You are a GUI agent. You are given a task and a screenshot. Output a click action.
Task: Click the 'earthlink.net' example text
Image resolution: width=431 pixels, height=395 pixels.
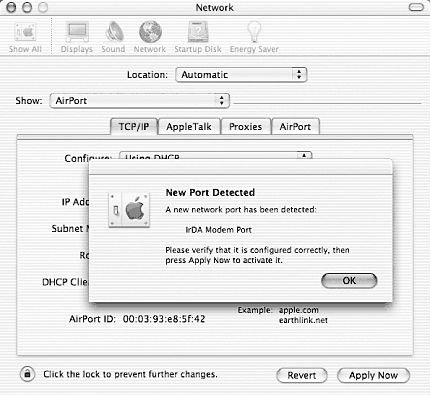[x=303, y=320]
